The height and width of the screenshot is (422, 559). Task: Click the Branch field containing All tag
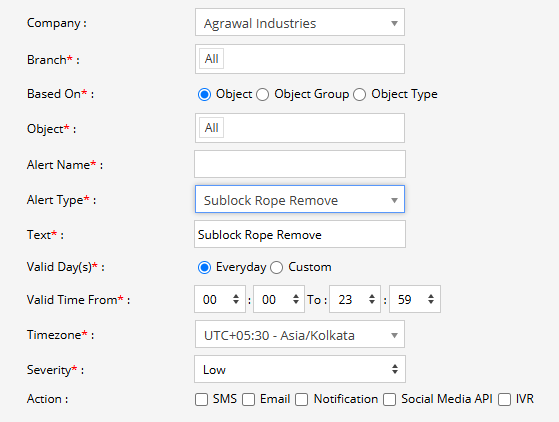point(299,59)
